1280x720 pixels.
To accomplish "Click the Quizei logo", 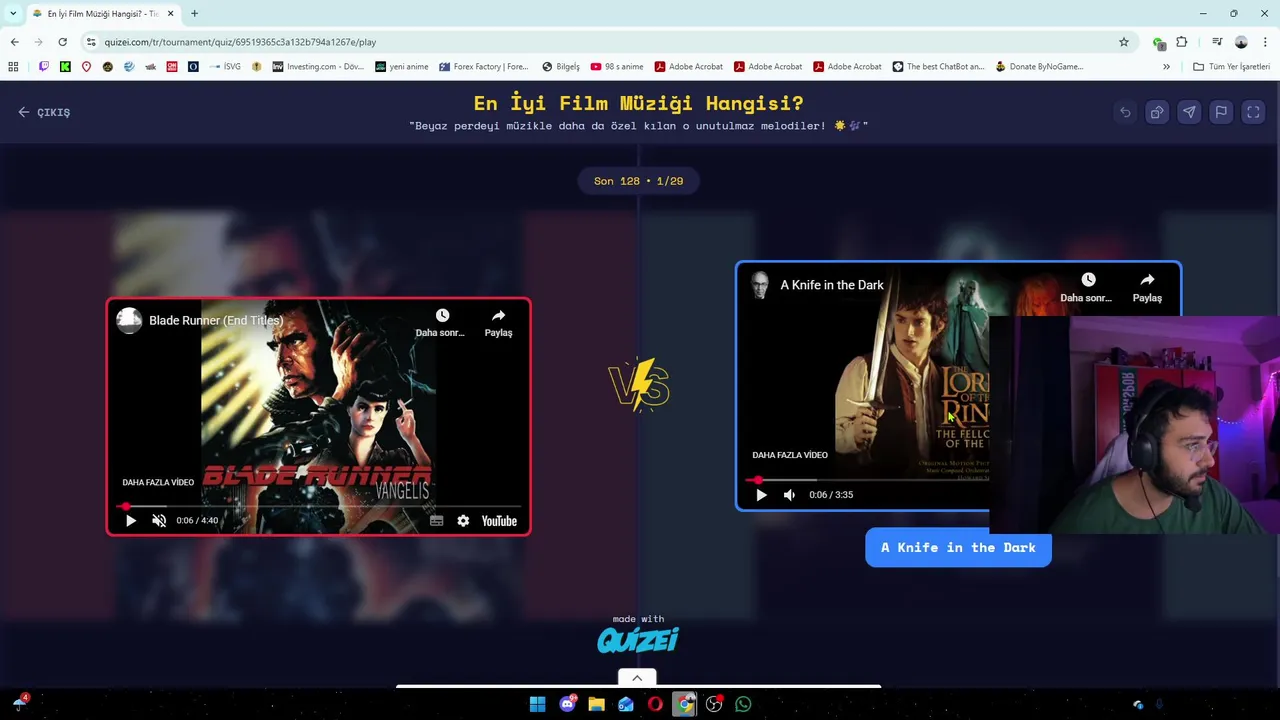I will [x=638, y=640].
